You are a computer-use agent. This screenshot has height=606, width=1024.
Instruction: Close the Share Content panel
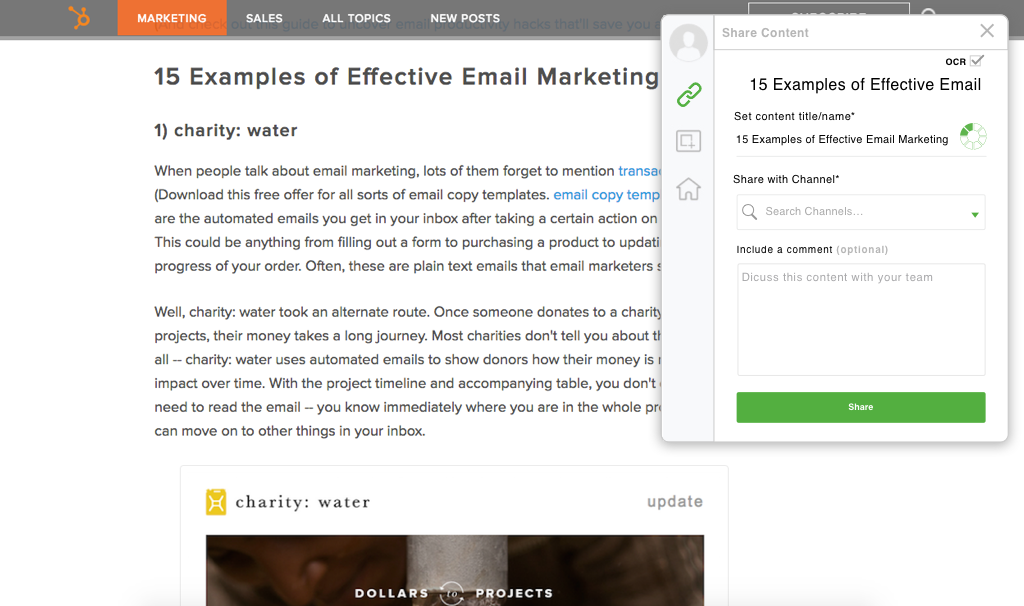click(x=987, y=31)
